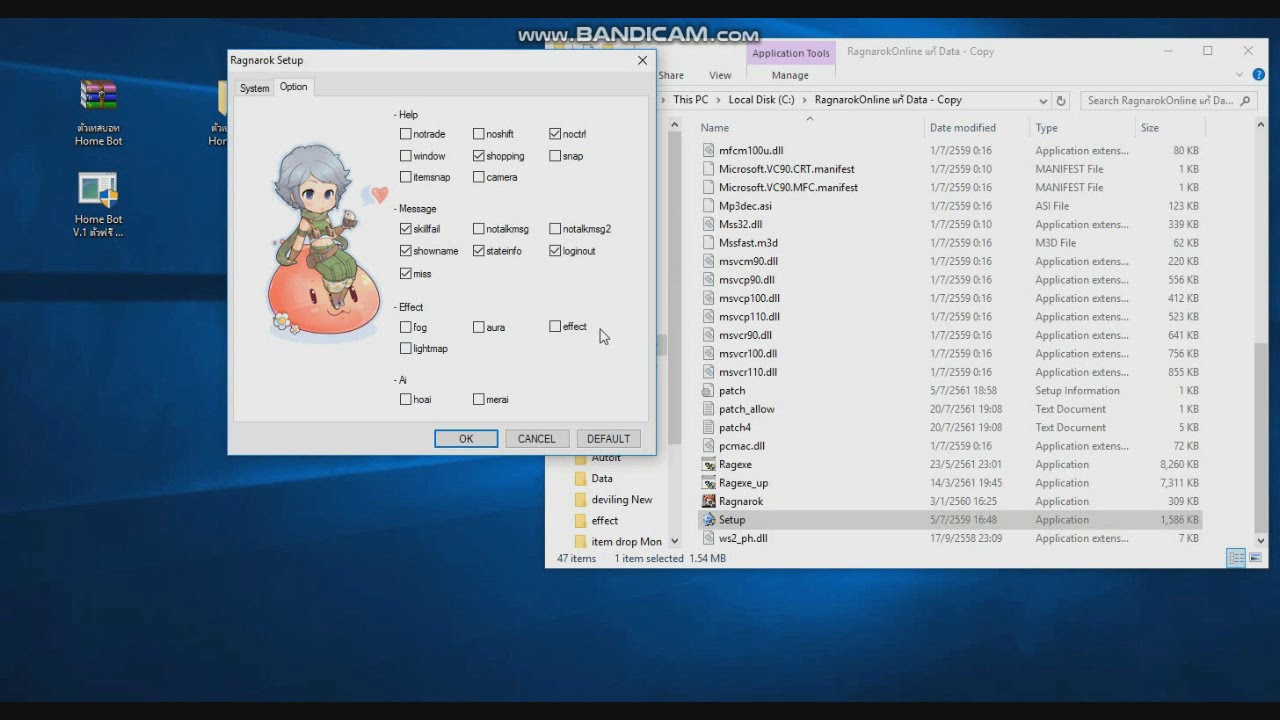Select the patch setup information file icon

709,391
